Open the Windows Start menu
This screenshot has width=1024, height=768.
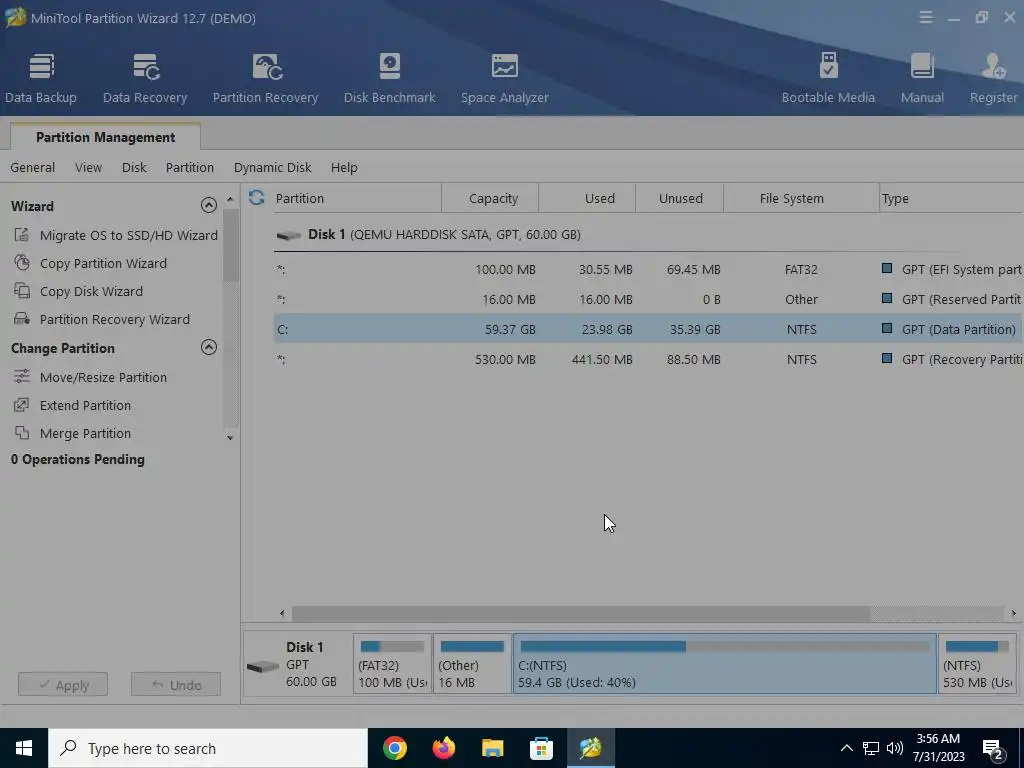tap(24, 748)
